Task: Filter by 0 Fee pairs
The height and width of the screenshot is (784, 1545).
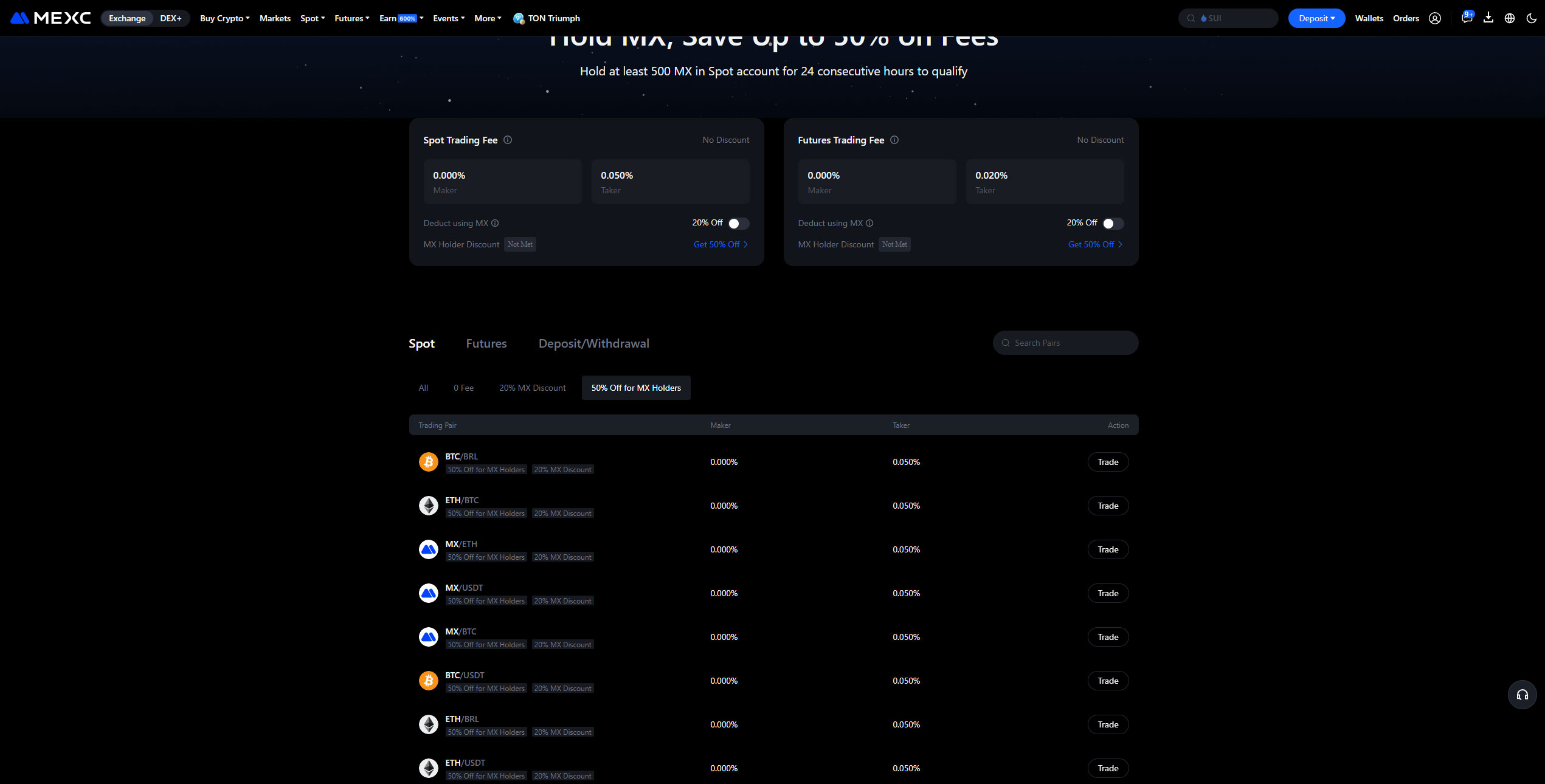Action: point(463,388)
